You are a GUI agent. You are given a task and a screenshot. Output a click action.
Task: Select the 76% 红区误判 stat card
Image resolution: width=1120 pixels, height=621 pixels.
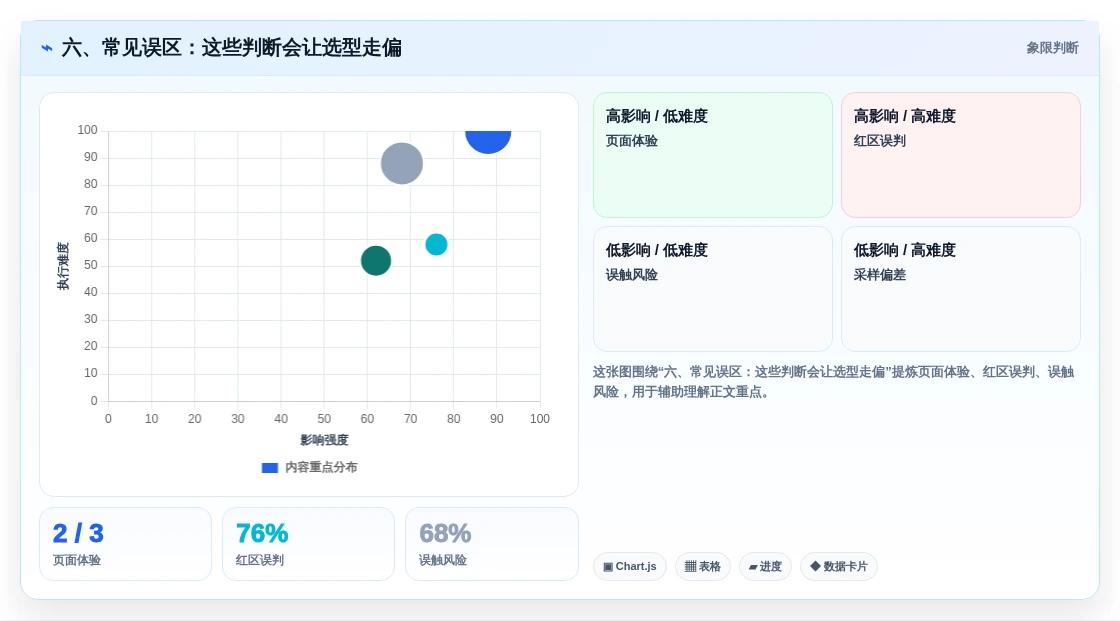tap(309, 544)
